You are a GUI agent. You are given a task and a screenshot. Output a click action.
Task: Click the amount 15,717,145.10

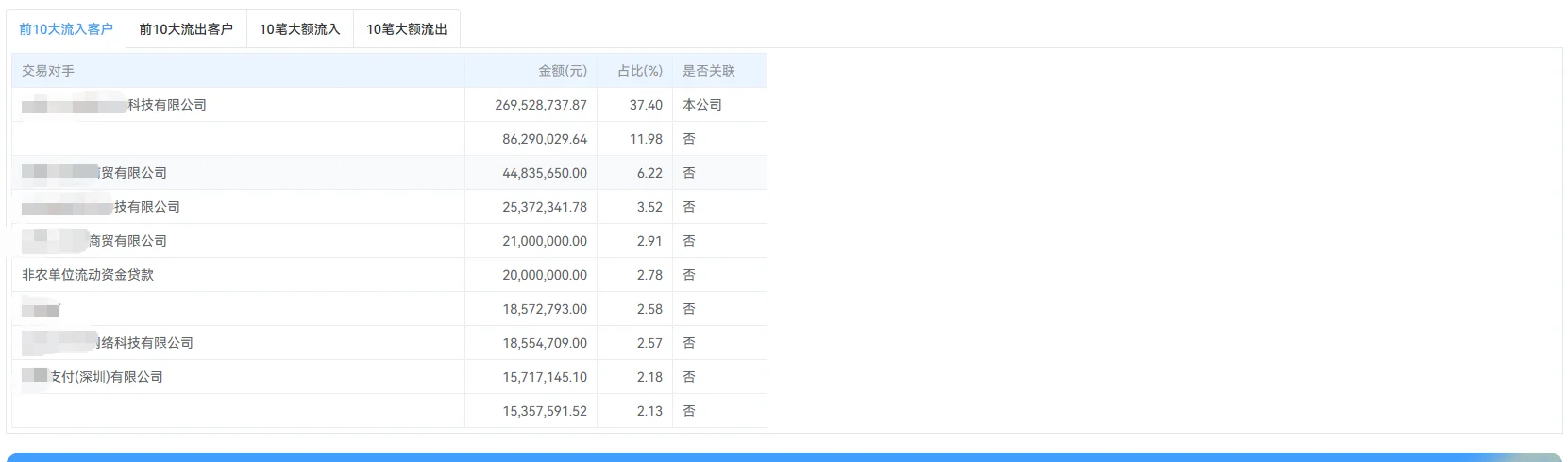545,377
